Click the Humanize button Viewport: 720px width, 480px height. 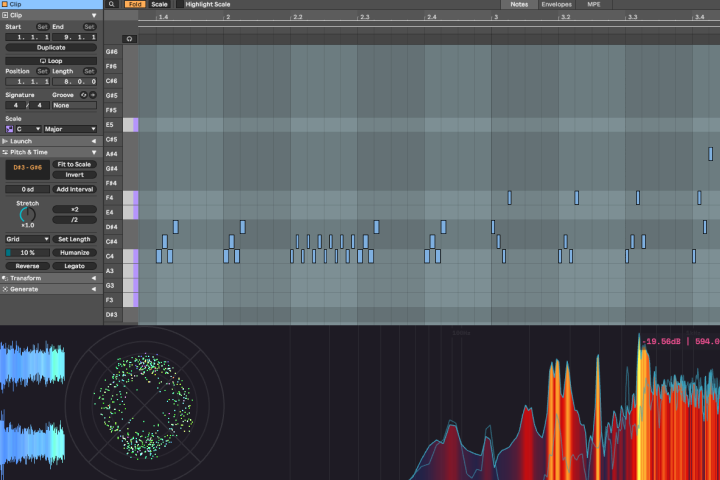click(74, 253)
